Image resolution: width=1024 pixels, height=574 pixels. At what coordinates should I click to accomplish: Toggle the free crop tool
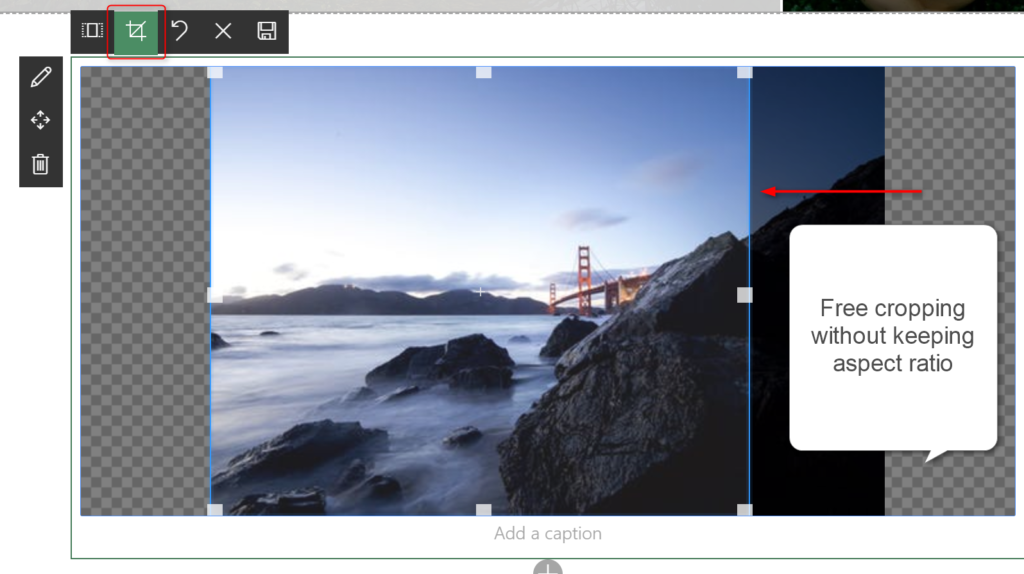point(136,31)
